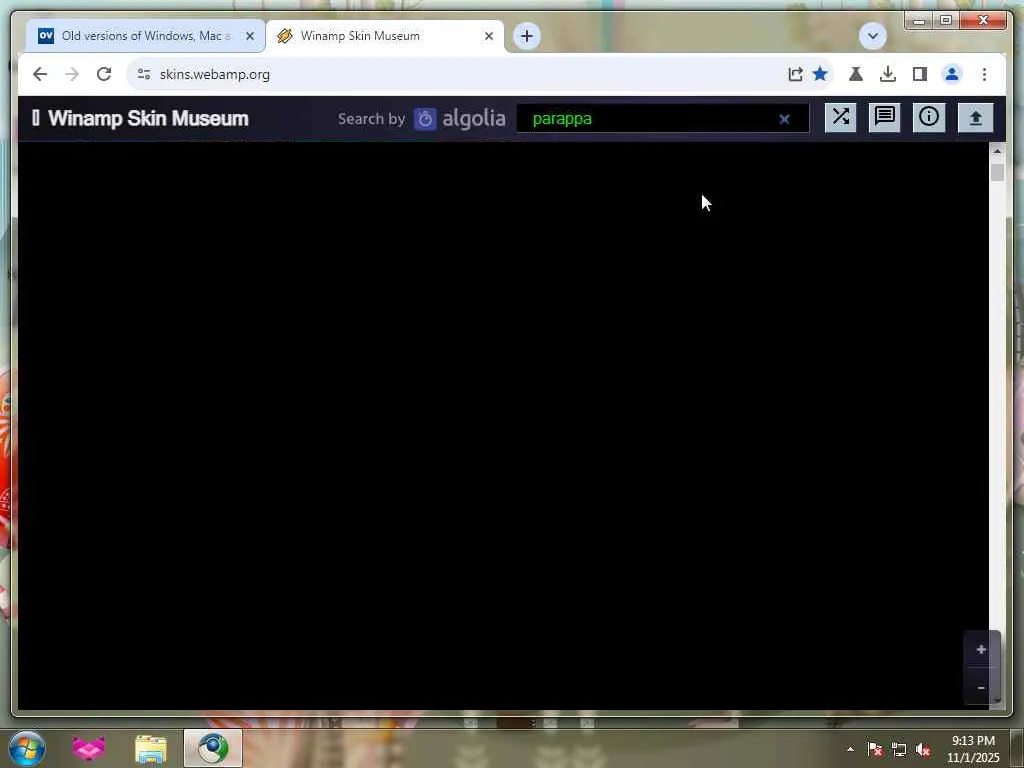Click the upload skin icon
The width and height of the screenshot is (1024, 768).
pos(975,118)
